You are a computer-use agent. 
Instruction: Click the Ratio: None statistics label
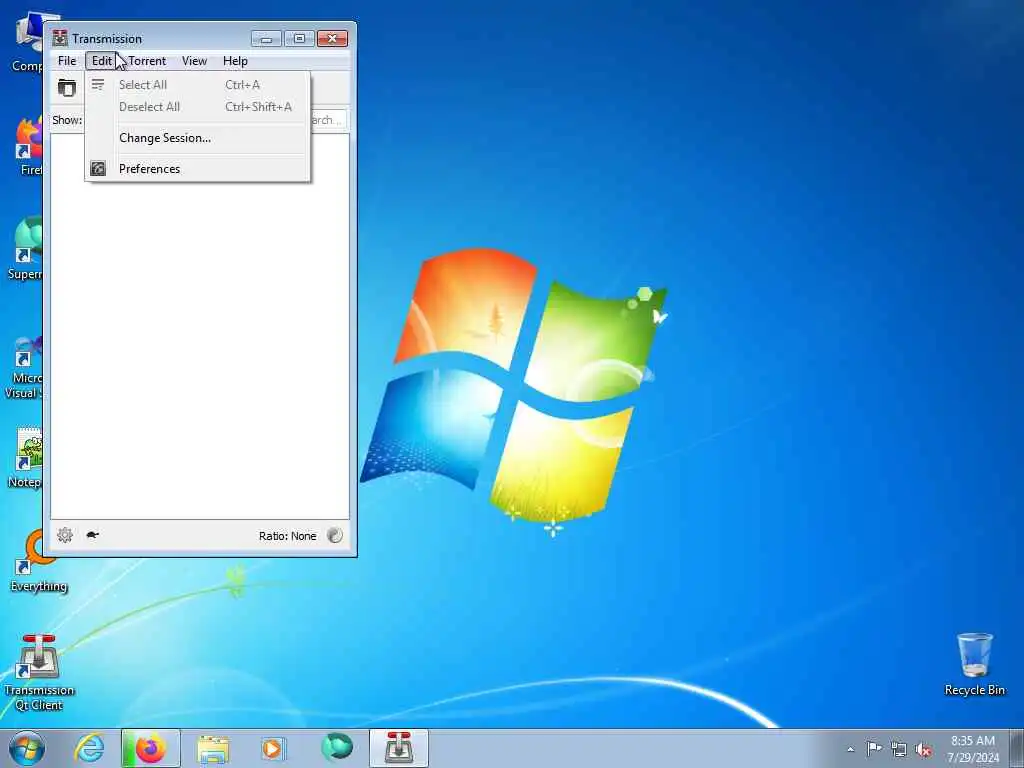(x=287, y=536)
